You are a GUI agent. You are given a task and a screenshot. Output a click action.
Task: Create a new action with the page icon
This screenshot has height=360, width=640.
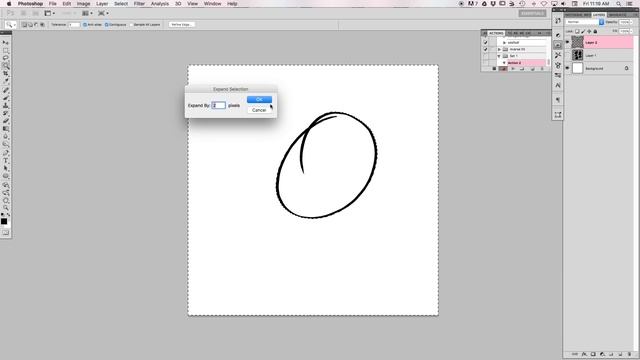[533, 69]
